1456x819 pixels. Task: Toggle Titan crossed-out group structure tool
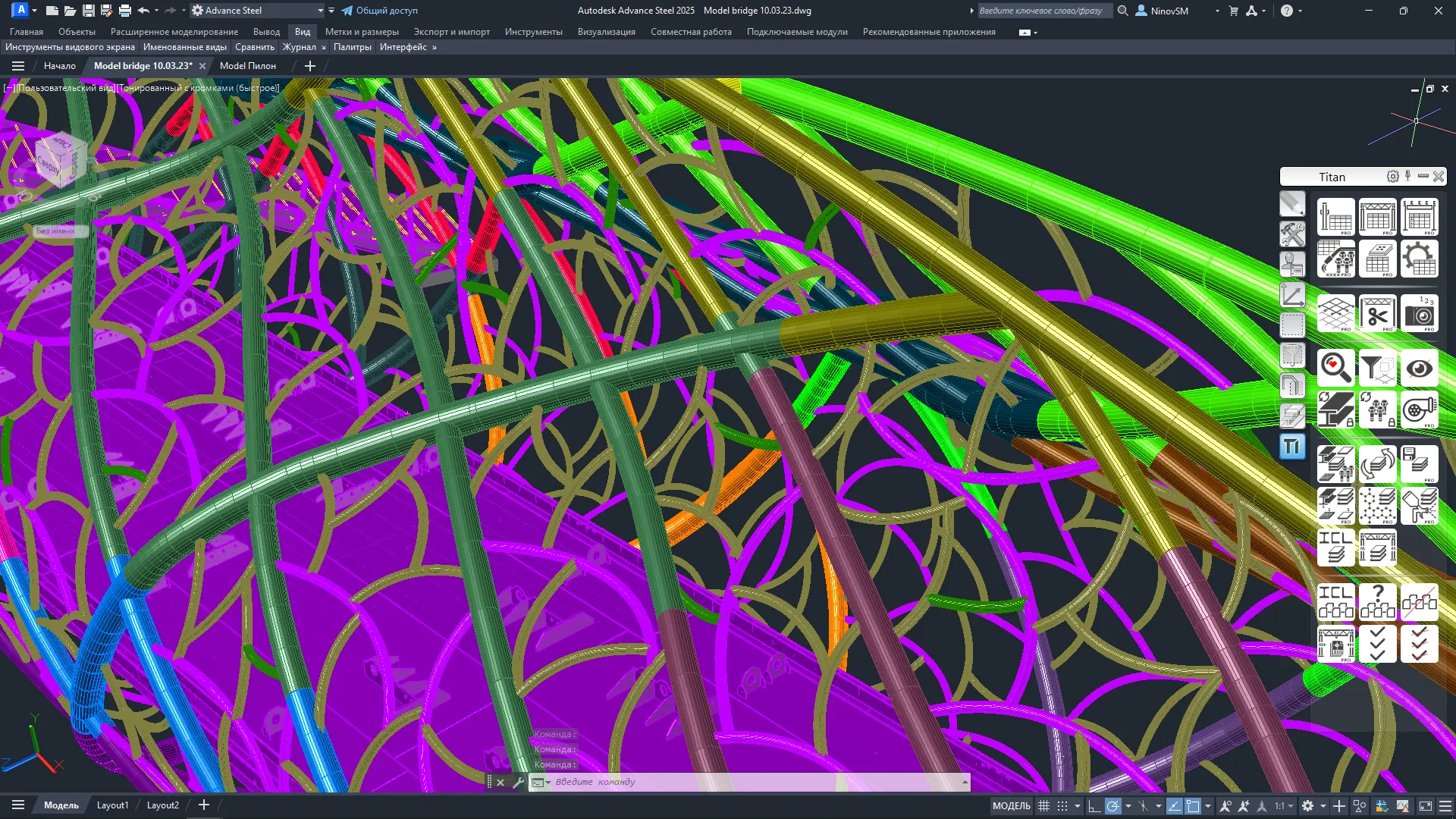coord(1419,603)
